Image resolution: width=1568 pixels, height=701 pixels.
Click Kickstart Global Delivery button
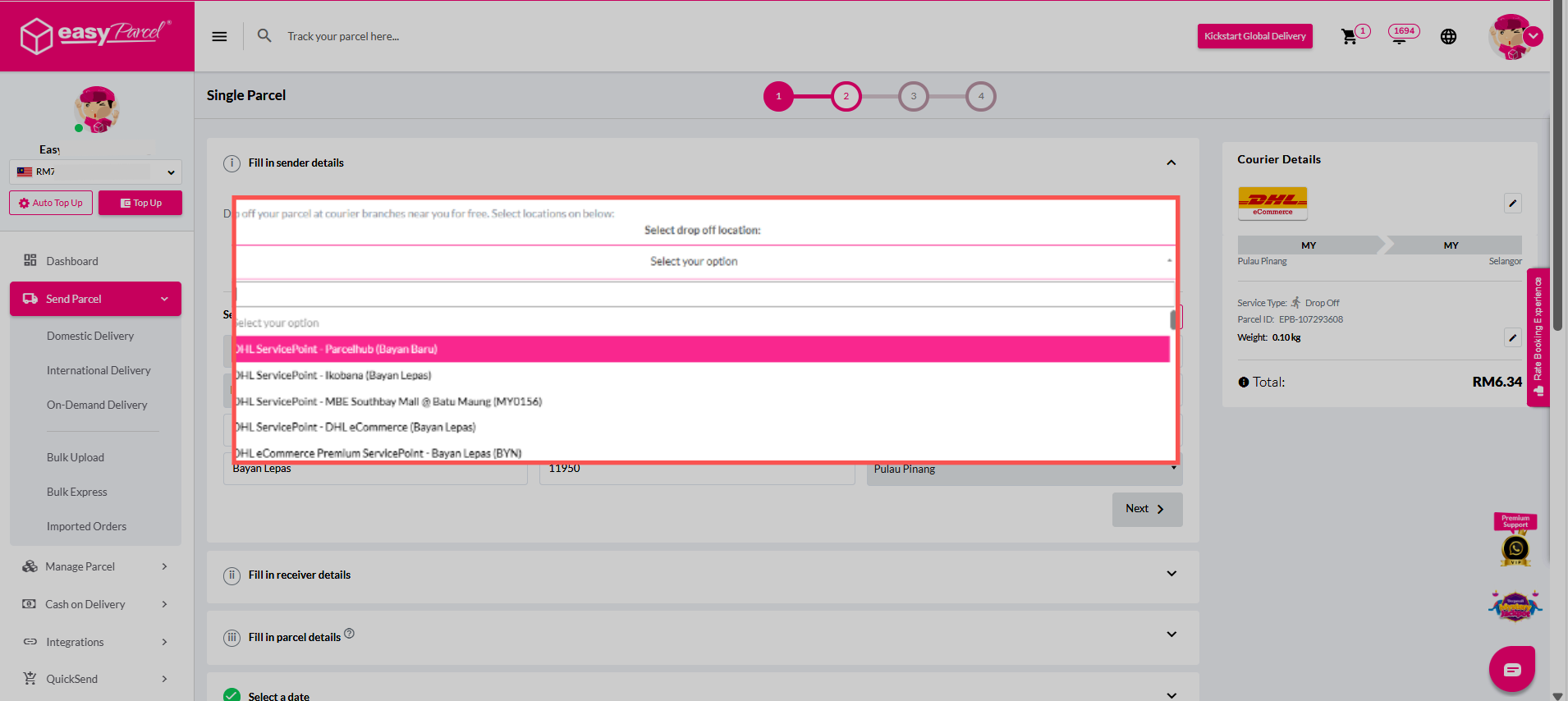(x=1254, y=36)
